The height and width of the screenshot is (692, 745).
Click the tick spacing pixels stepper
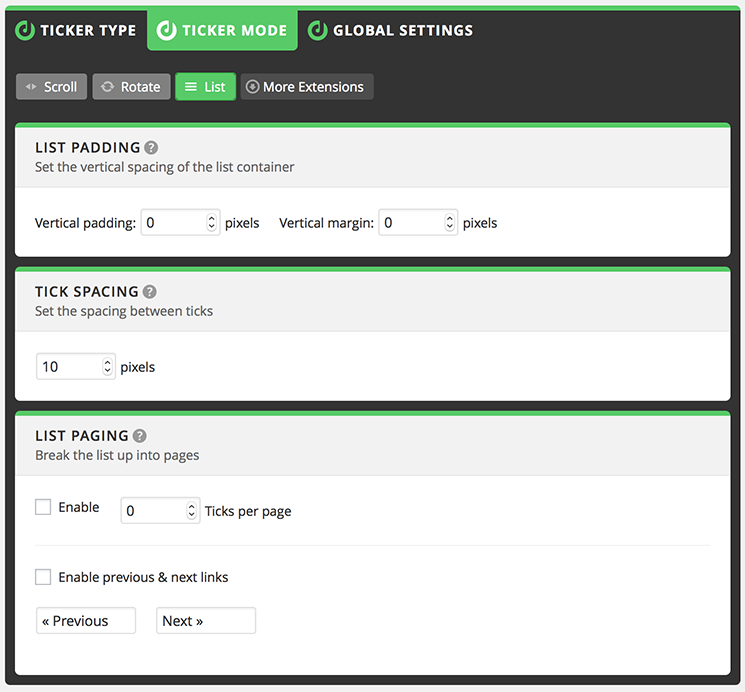coord(107,367)
